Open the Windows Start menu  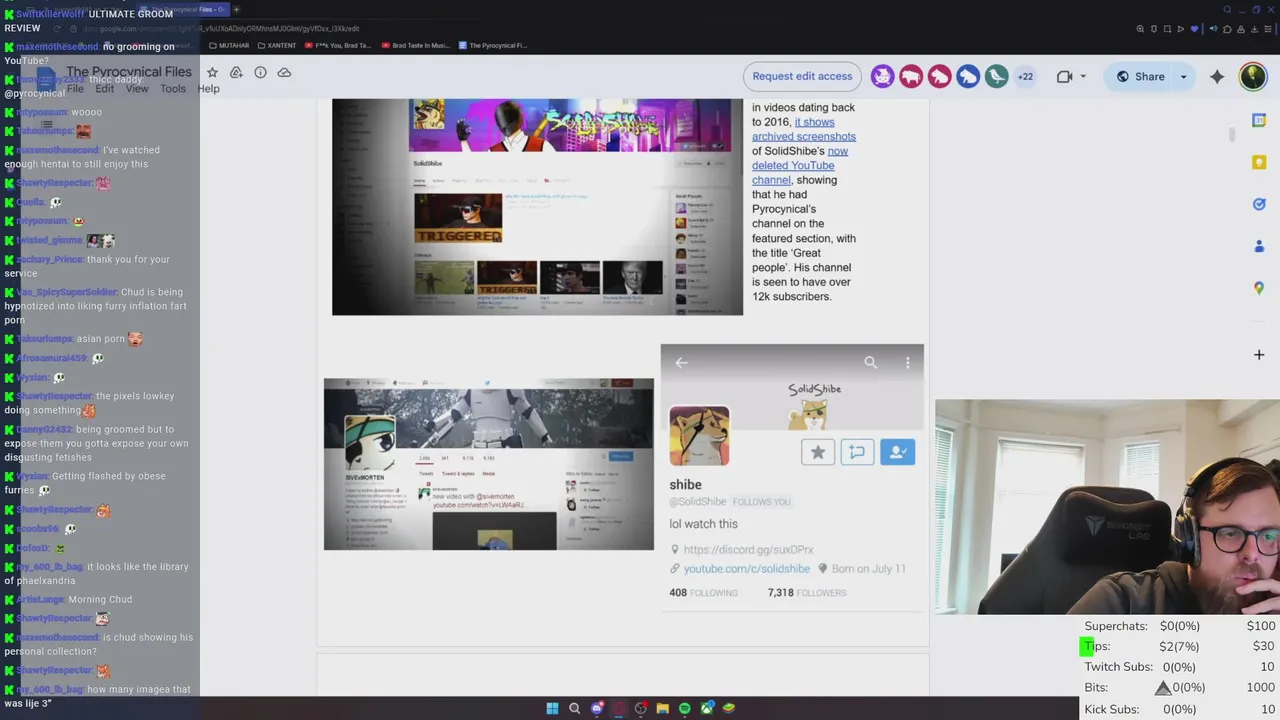[552, 708]
